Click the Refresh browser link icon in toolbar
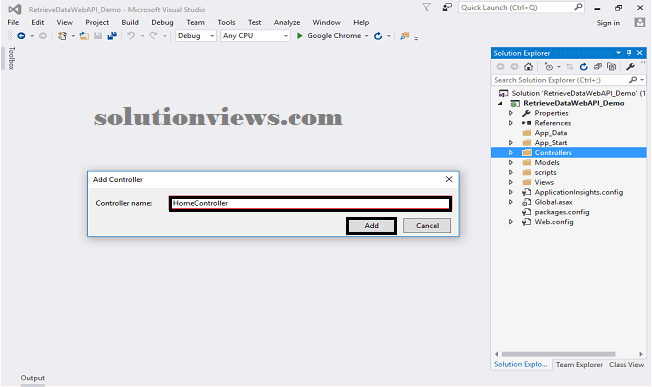The image size is (652, 387). 378,36
